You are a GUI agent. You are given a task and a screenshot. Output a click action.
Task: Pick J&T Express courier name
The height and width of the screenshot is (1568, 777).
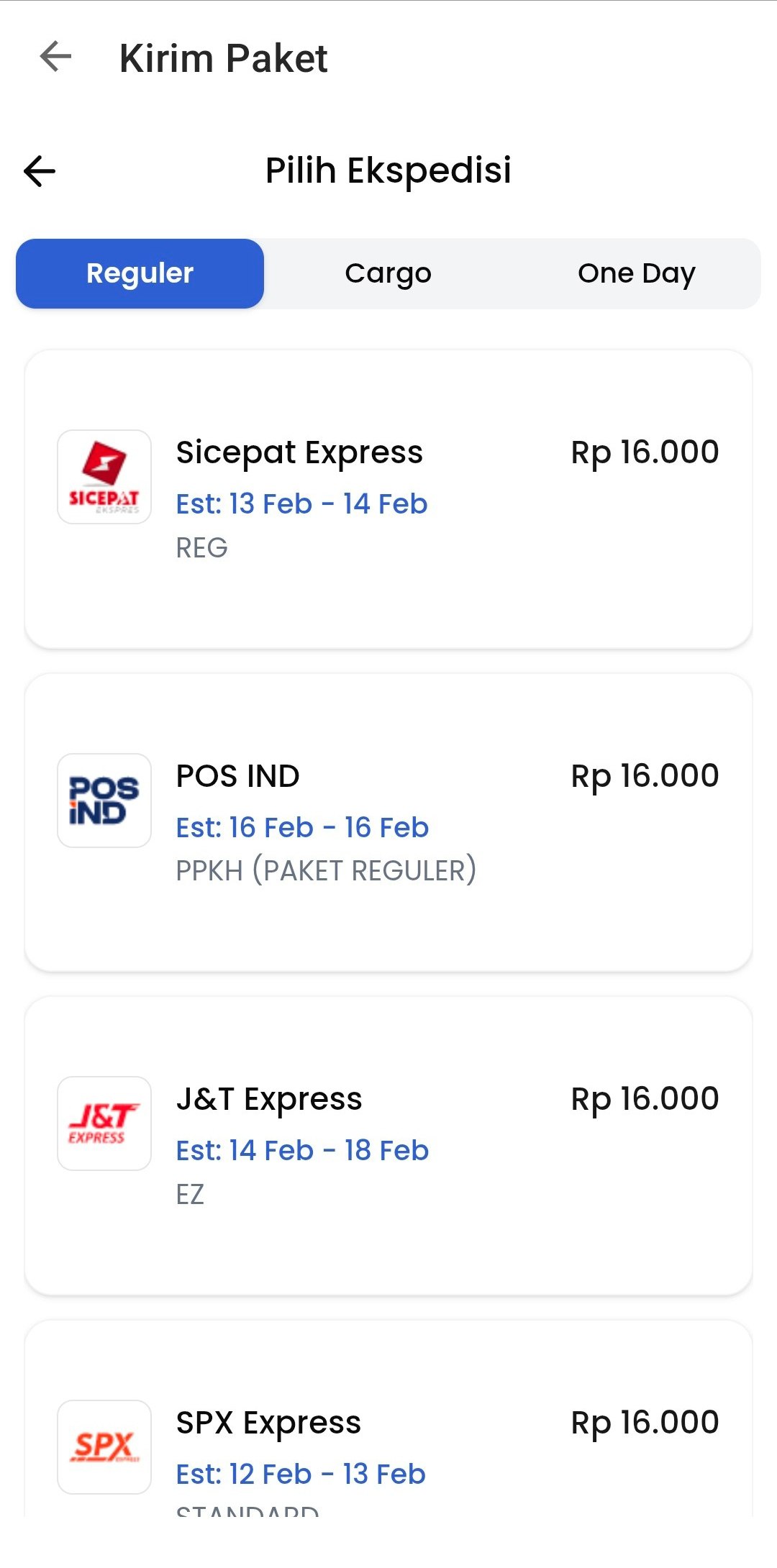pos(269,1099)
